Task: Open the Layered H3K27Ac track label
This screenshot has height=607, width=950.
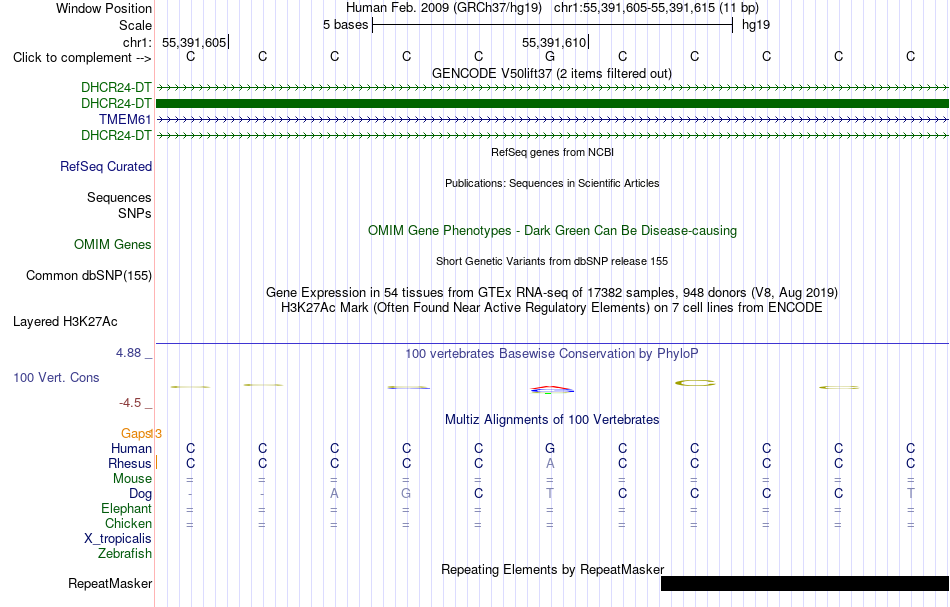Action: pos(65,322)
